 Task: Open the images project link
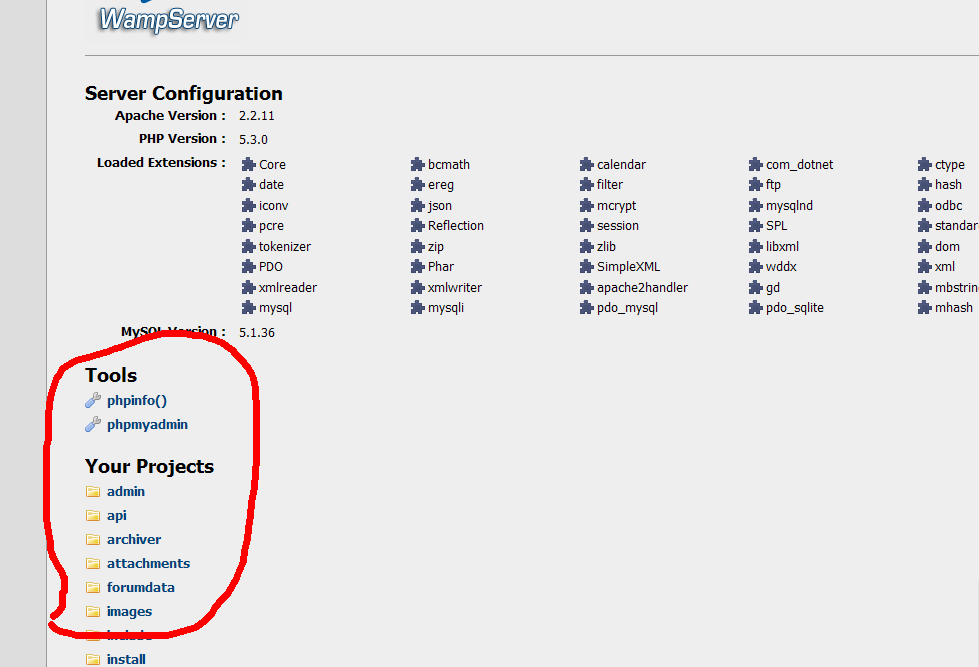pos(129,612)
